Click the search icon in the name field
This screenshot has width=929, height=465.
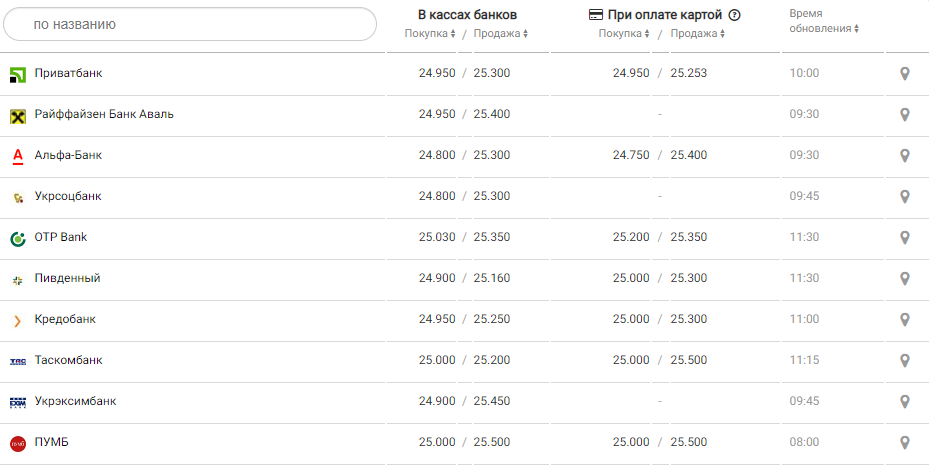pyautogui.click(x=20, y=24)
